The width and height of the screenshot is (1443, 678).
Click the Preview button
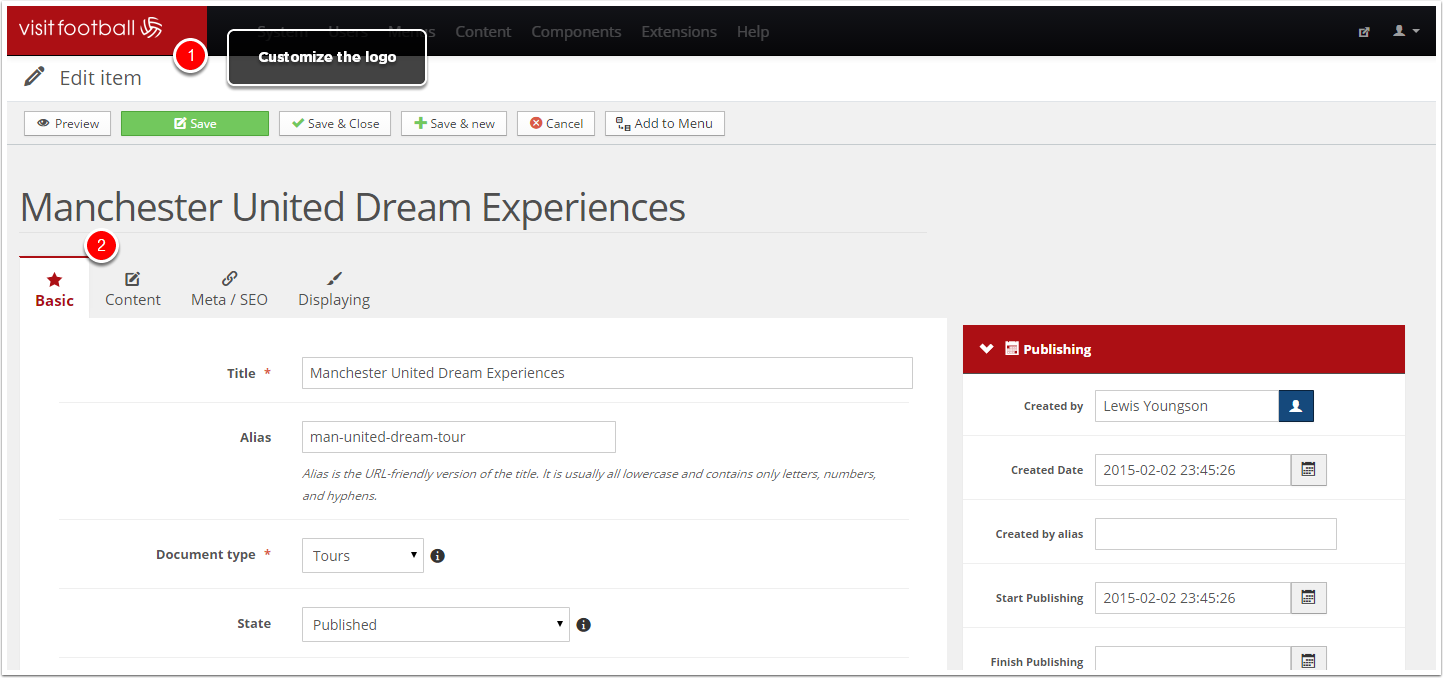pyautogui.click(x=68, y=124)
